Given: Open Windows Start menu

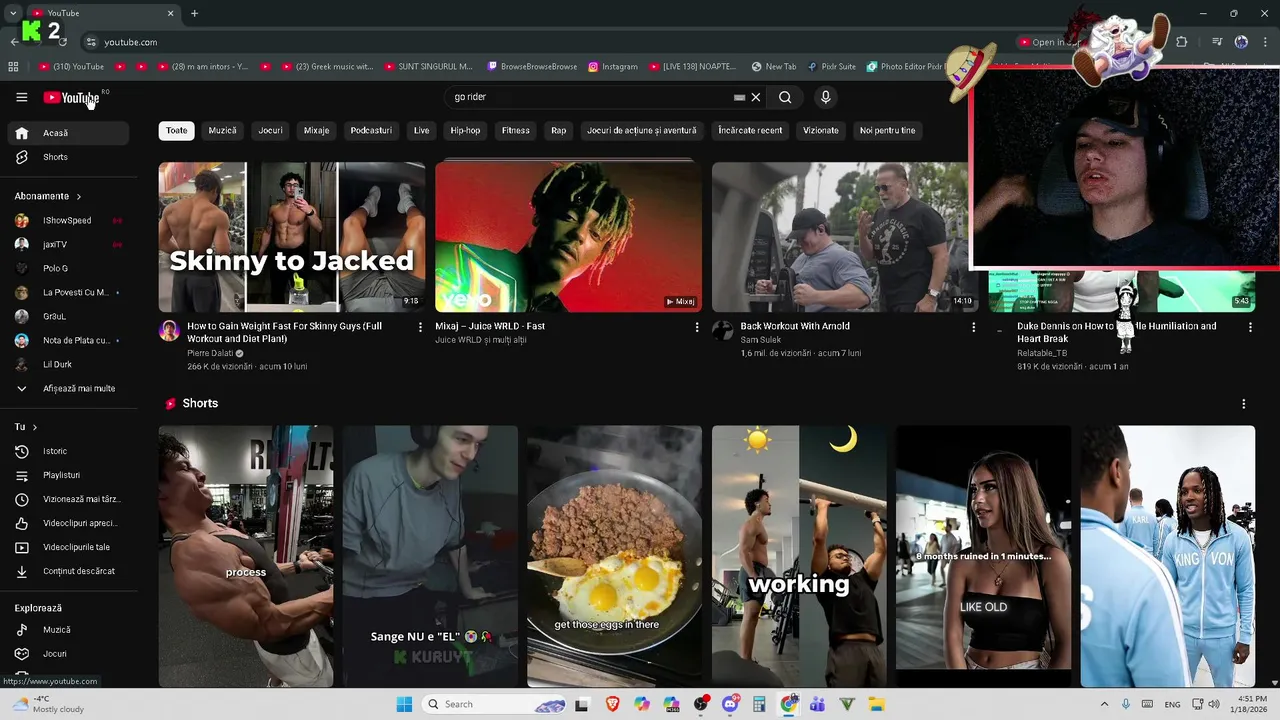Looking at the screenshot, I should coord(404,704).
